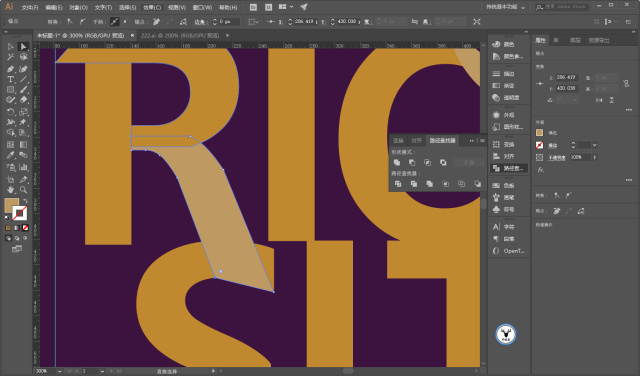
Task: Select the Hand tool
Action: pyautogui.click(x=11, y=189)
